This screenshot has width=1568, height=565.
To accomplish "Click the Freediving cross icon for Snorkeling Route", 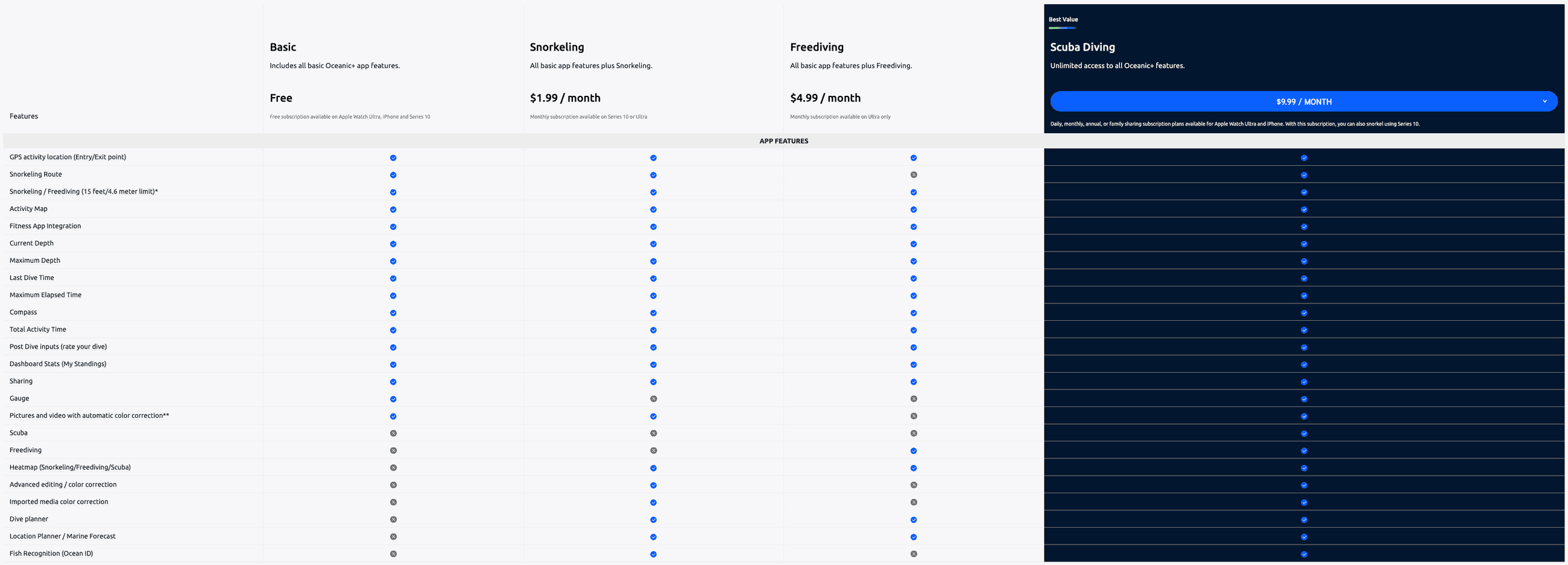I will (914, 175).
